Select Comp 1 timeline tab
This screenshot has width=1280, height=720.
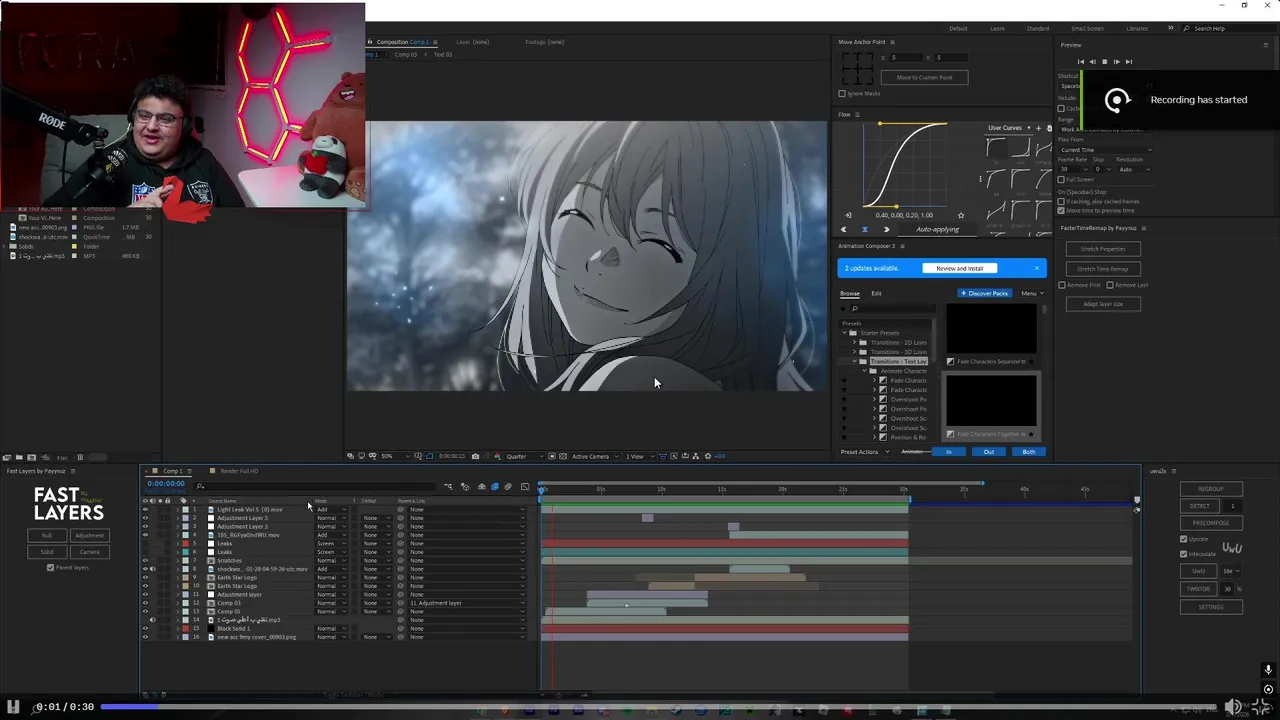click(172, 471)
